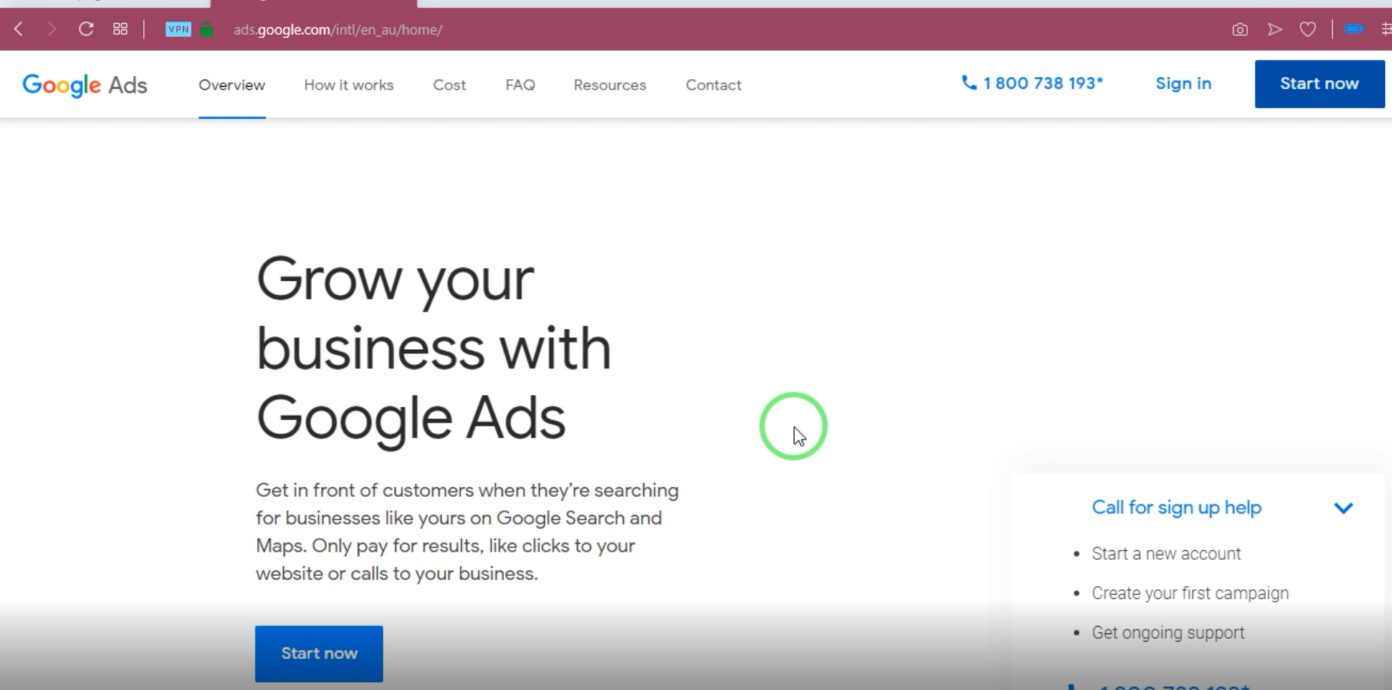Click the 'Grow your business with Google Ads' headline
The width and height of the screenshot is (1392, 690).
coord(433,348)
